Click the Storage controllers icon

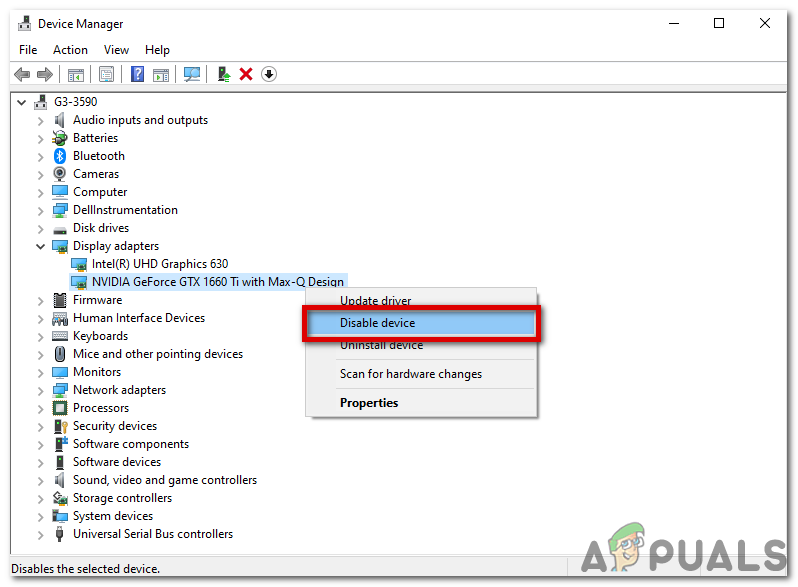(x=60, y=498)
